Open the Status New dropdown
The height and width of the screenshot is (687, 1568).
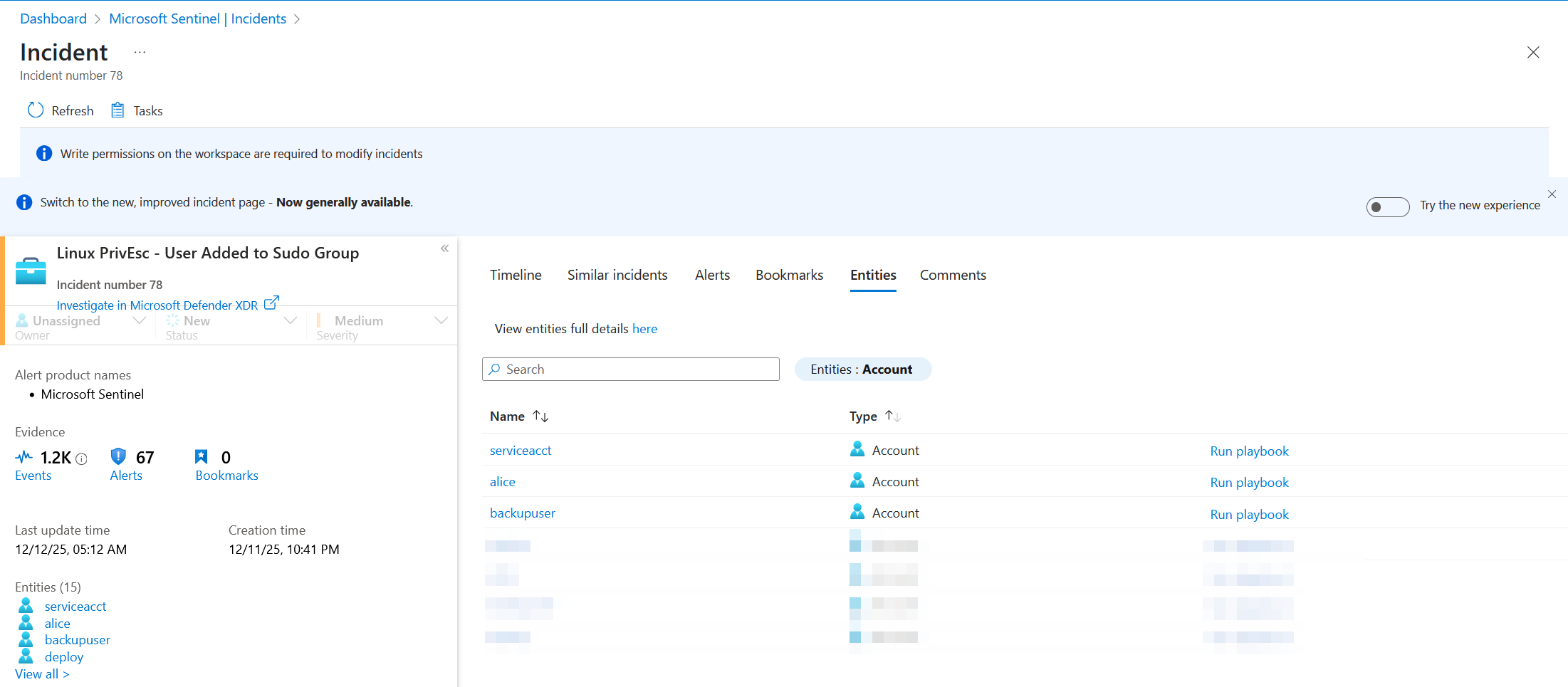click(291, 321)
